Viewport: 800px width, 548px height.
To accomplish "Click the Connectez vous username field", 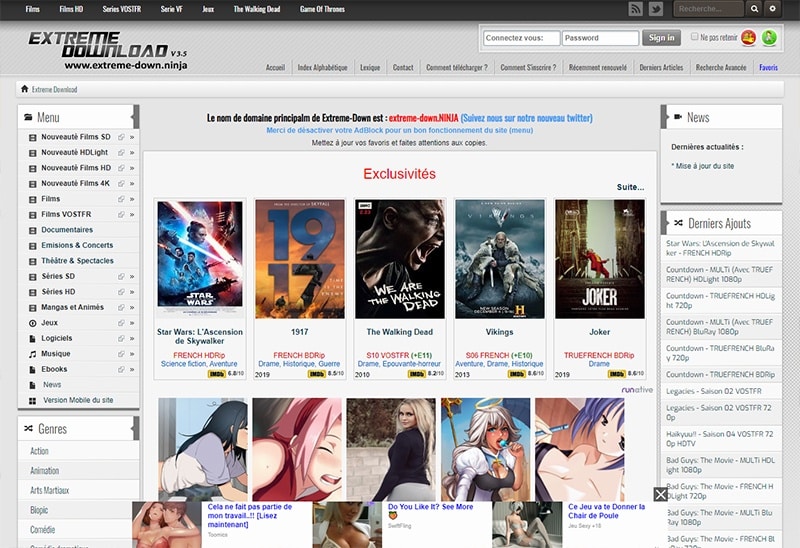I will coord(521,38).
